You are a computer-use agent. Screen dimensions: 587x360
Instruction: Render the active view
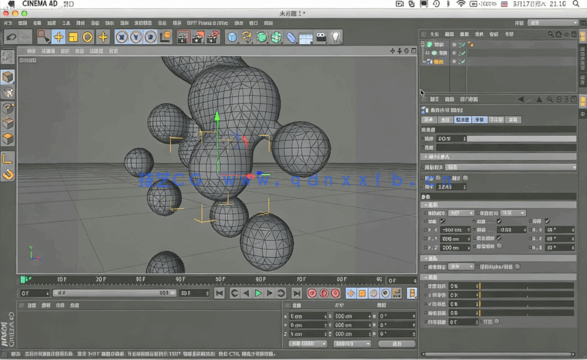(183, 37)
